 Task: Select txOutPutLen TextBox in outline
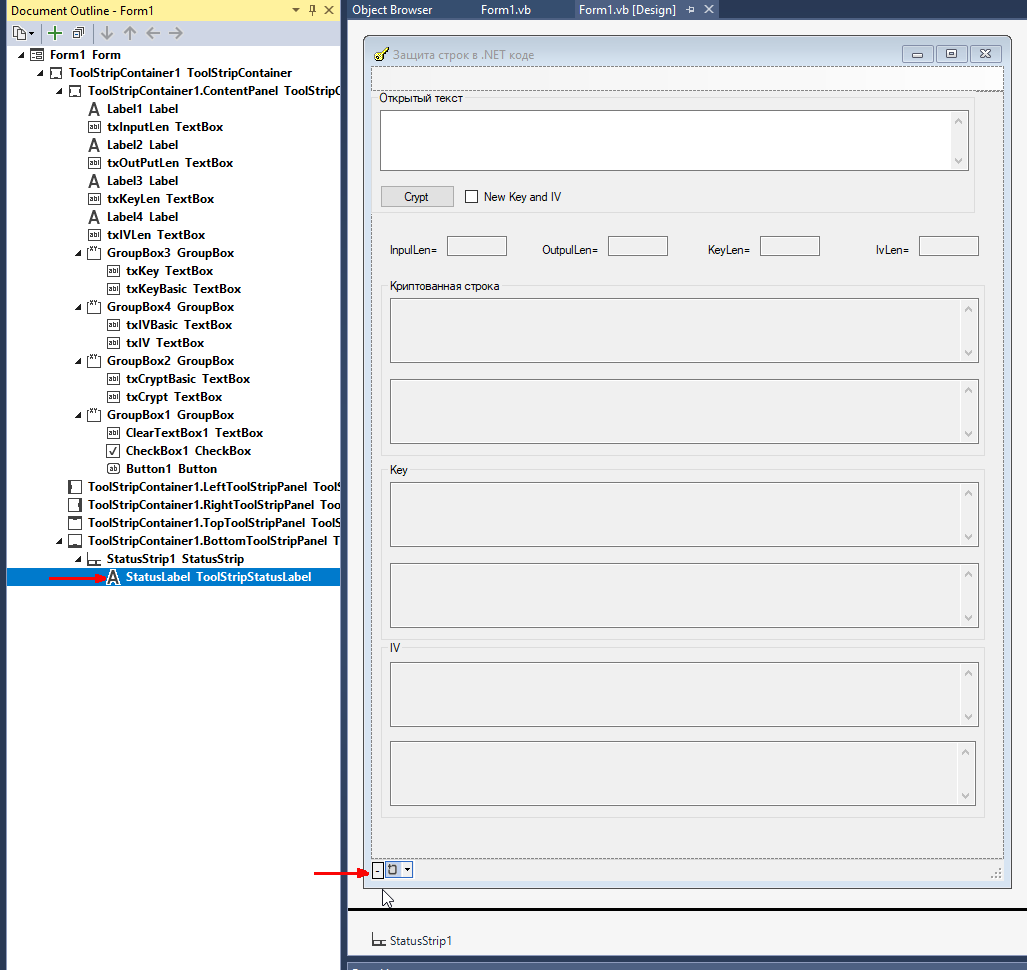[170, 163]
